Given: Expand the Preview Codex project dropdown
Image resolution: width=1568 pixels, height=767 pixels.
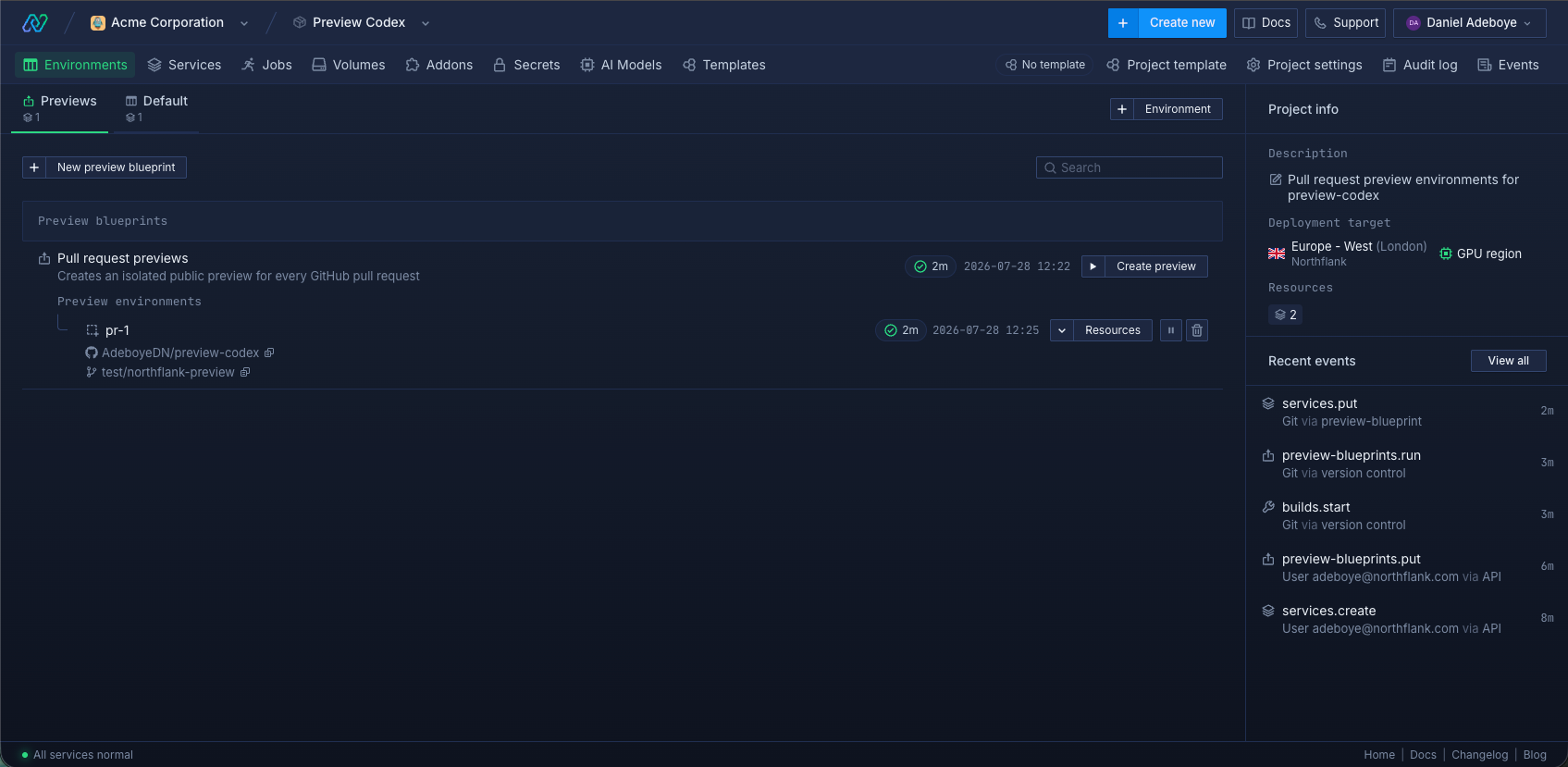Looking at the screenshot, I should (x=426, y=23).
